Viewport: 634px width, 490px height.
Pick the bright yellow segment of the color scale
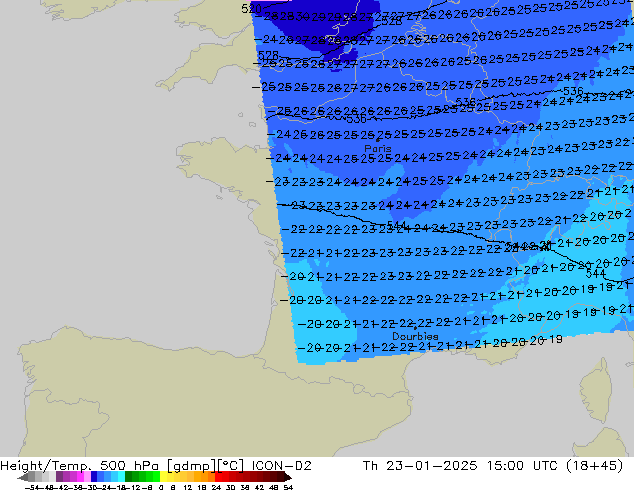(x=163, y=477)
